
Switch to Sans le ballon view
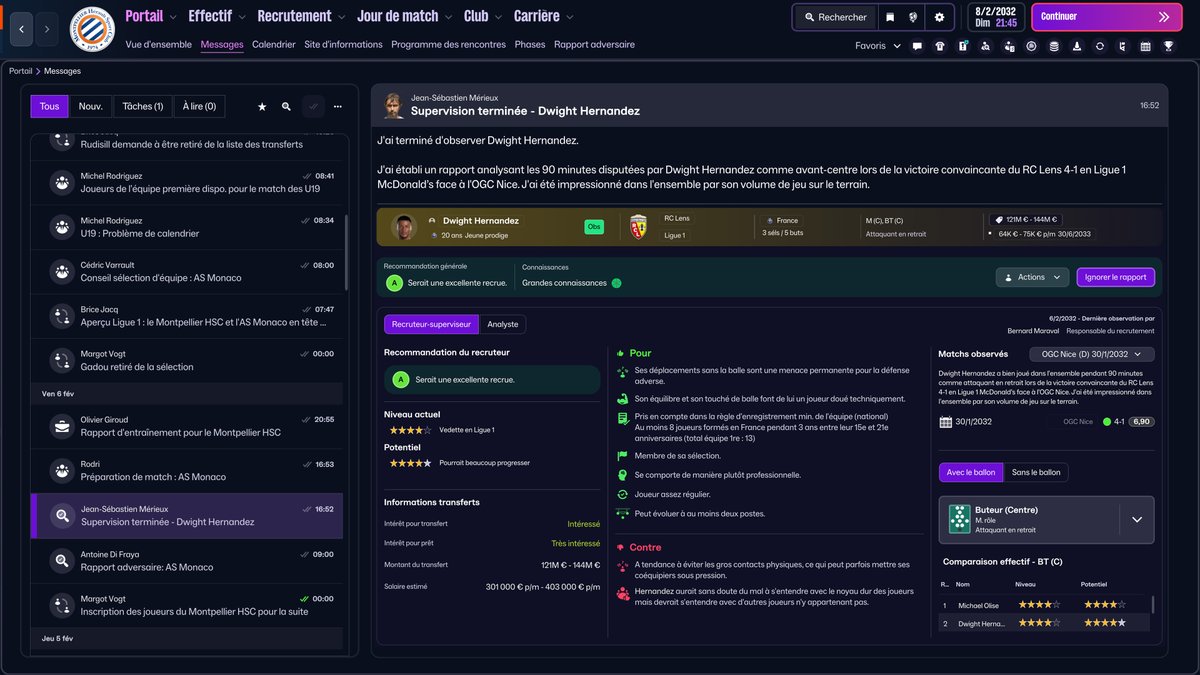tap(1036, 472)
